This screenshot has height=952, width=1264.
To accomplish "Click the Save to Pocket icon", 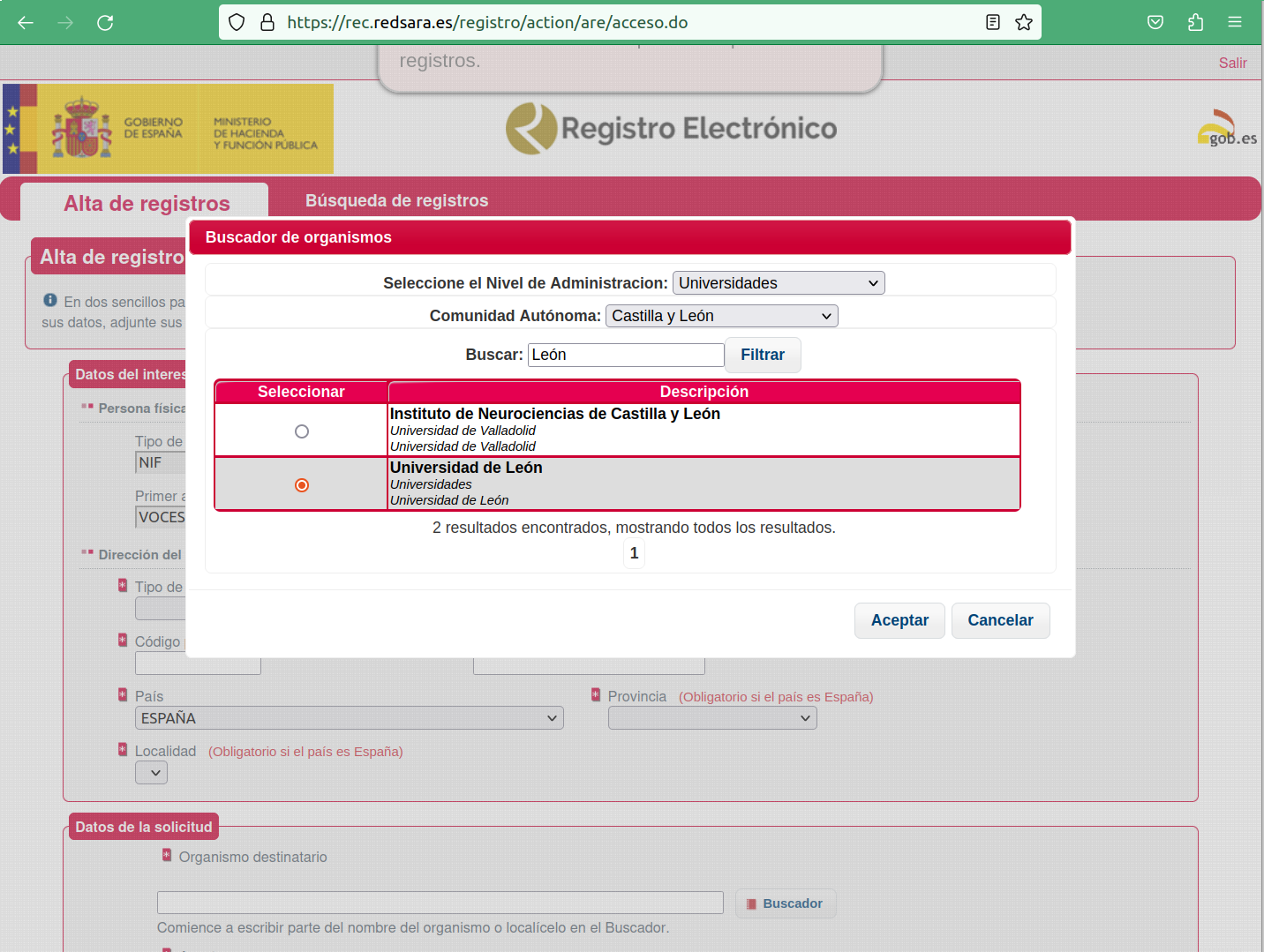I will pos(1155,22).
